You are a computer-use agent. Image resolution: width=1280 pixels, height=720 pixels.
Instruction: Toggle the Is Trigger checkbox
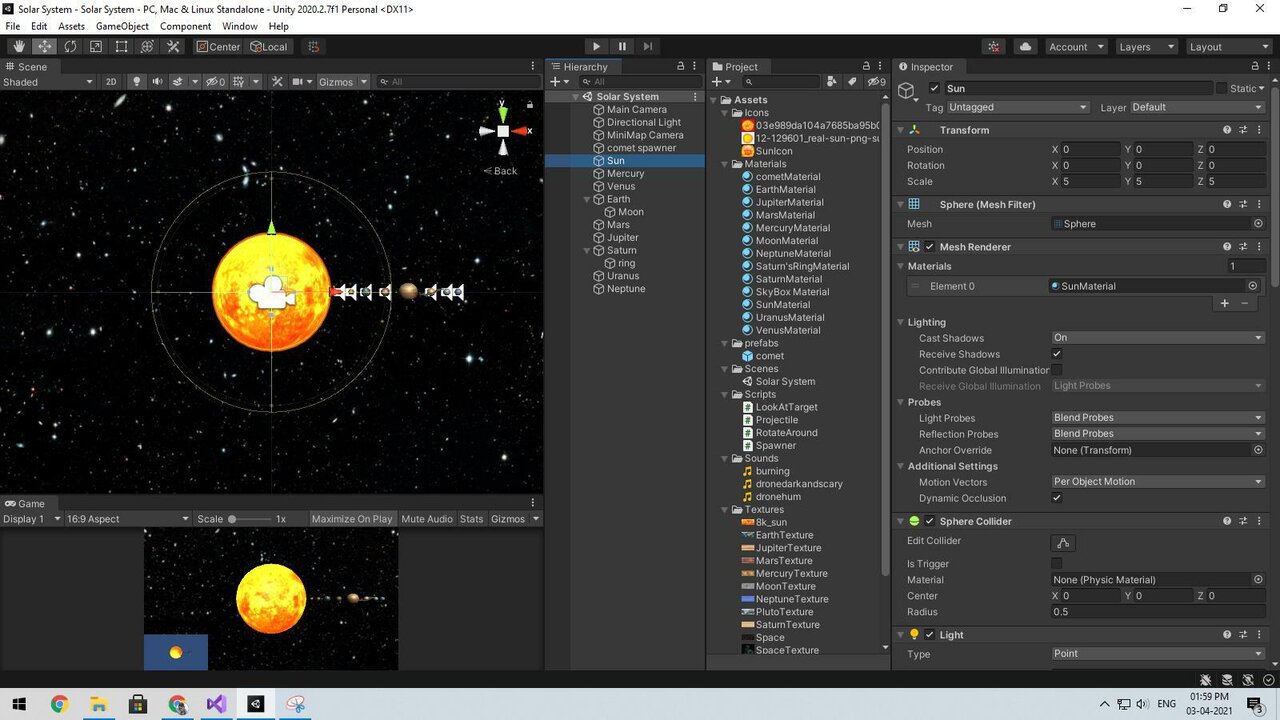point(1057,564)
